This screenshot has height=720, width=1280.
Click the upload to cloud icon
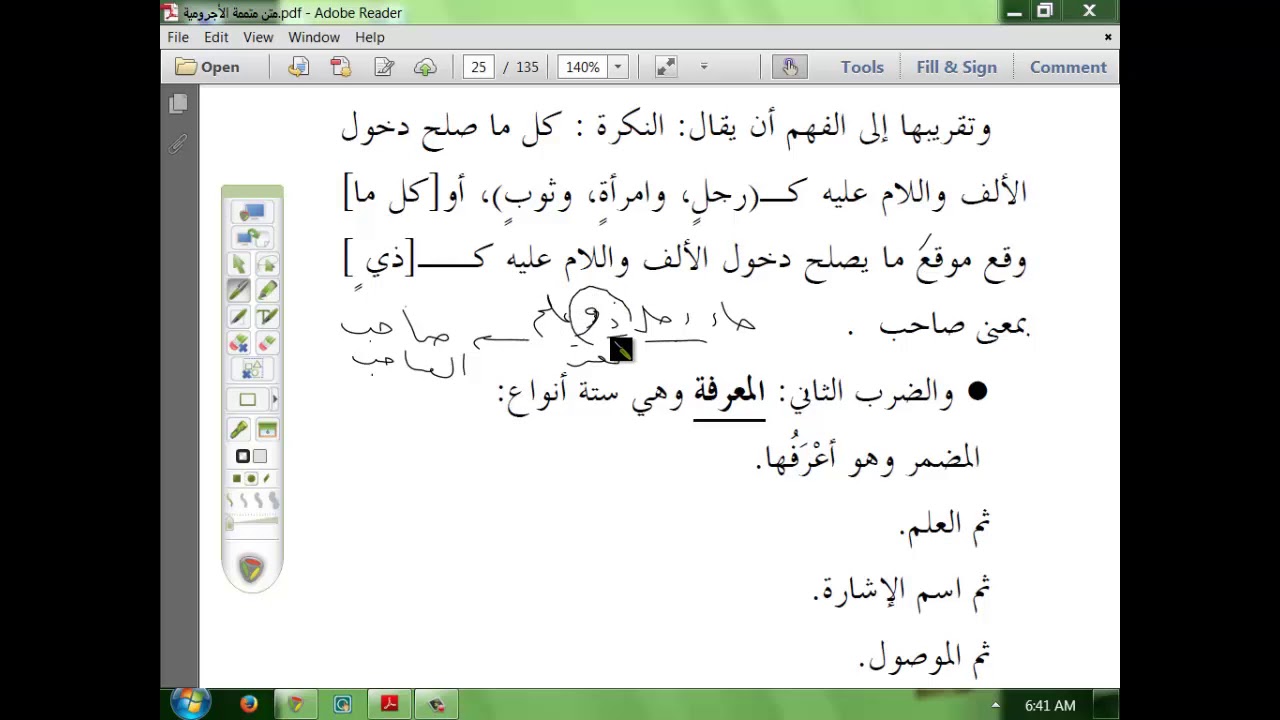426,67
